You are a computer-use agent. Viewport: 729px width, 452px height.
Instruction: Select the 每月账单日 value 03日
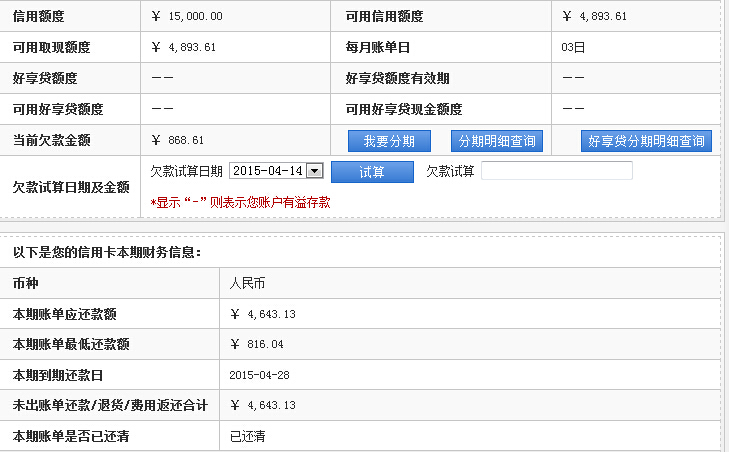coord(573,47)
